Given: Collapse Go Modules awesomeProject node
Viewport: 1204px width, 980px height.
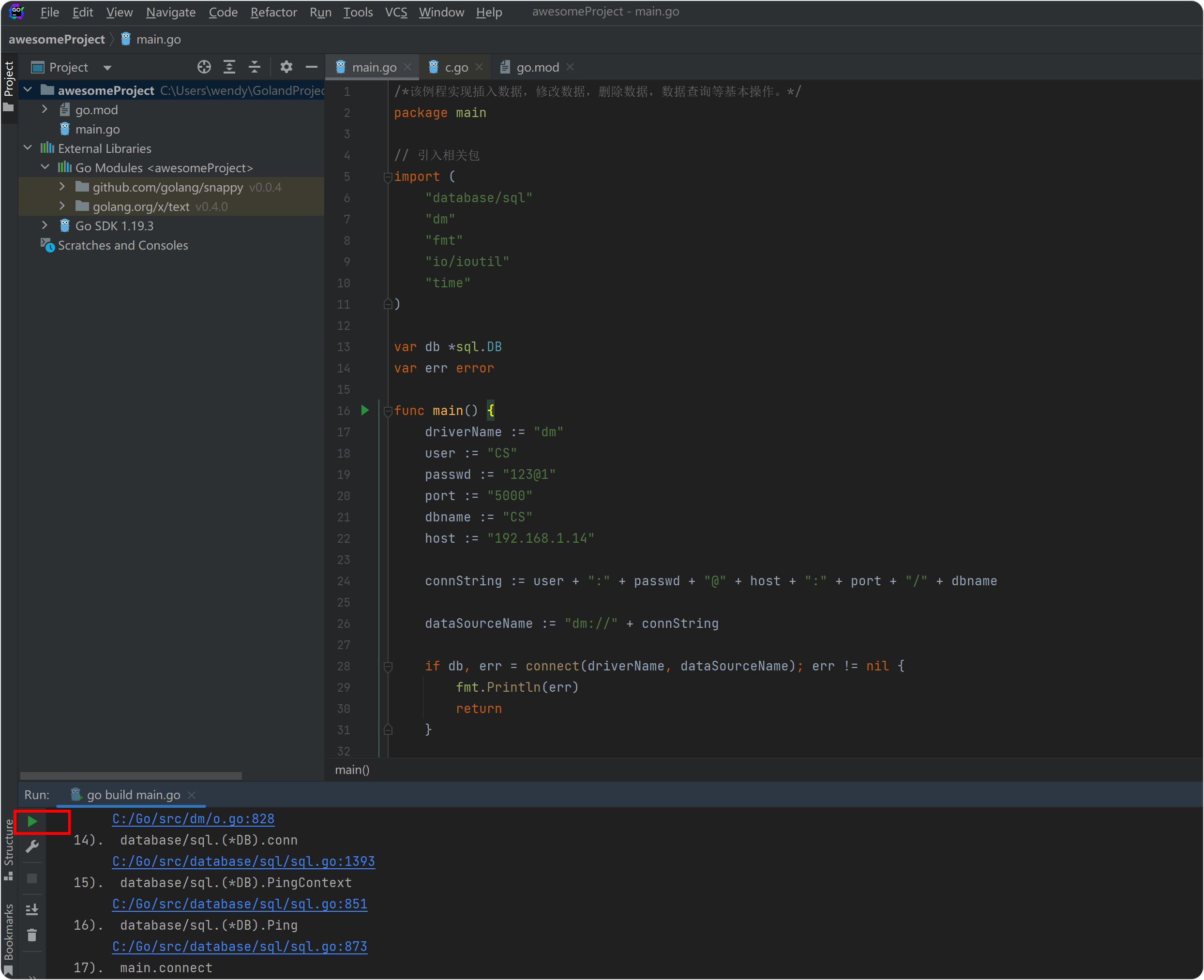Looking at the screenshot, I should pos(45,167).
